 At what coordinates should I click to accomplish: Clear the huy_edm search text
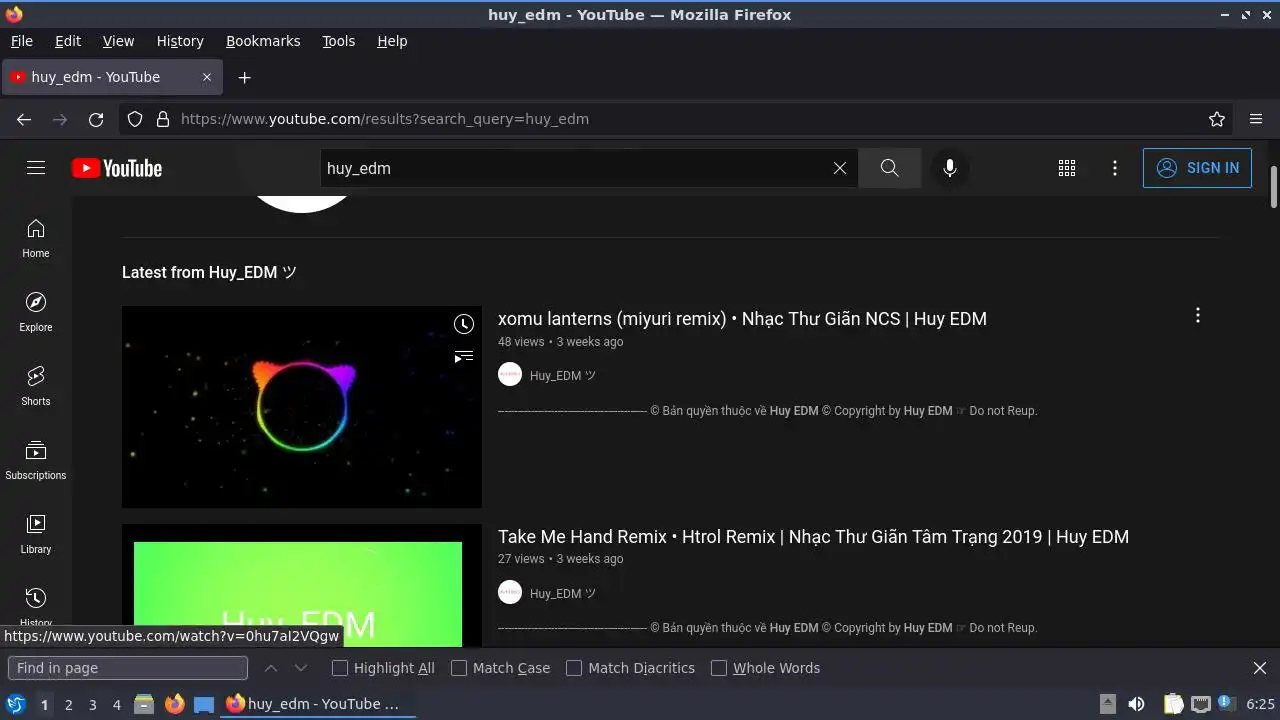point(840,168)
